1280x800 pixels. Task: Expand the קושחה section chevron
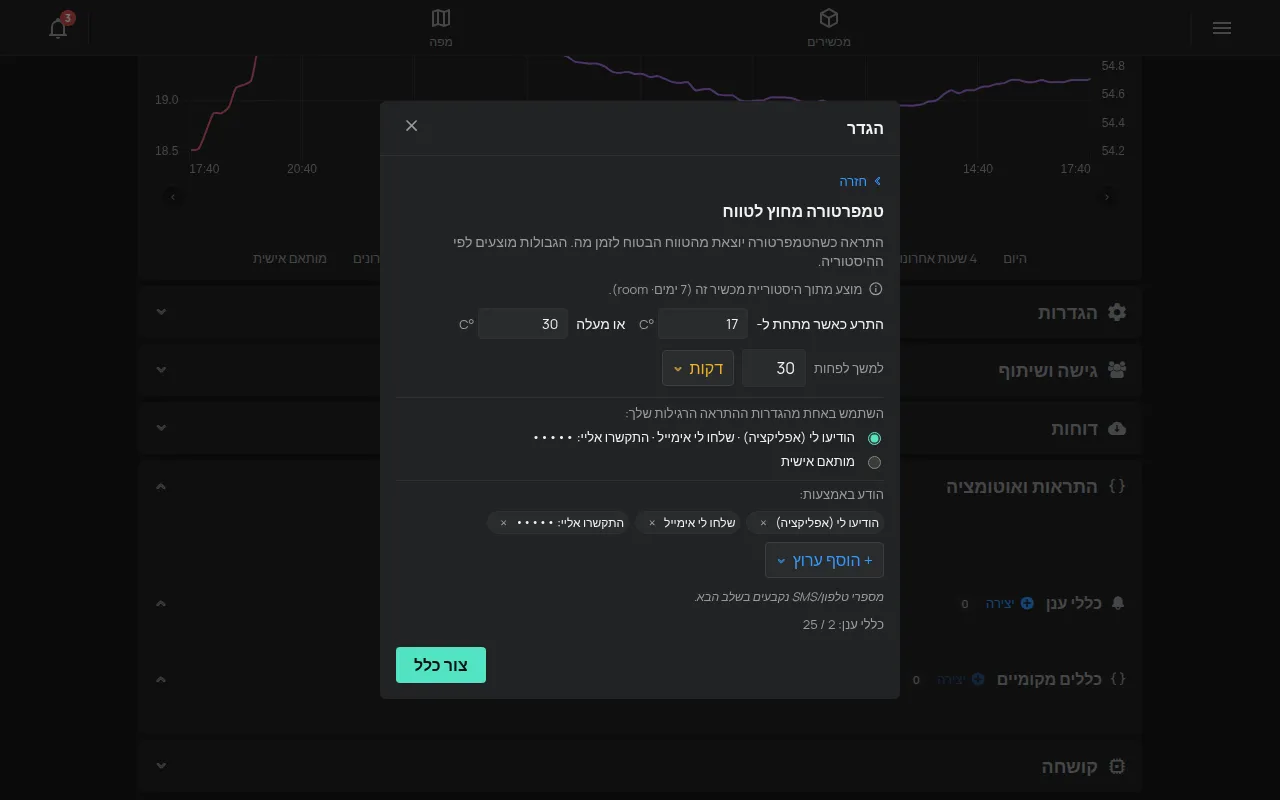(x=162, y=766)
